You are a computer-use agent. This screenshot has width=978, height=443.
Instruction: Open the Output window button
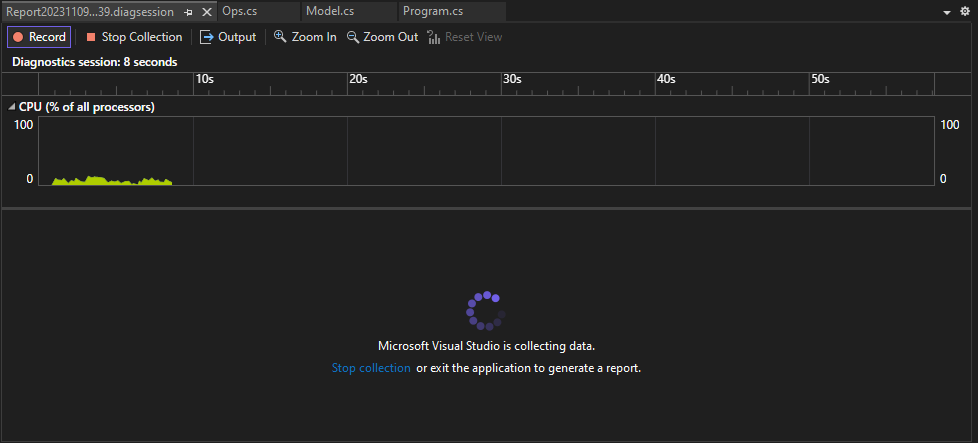228,37
